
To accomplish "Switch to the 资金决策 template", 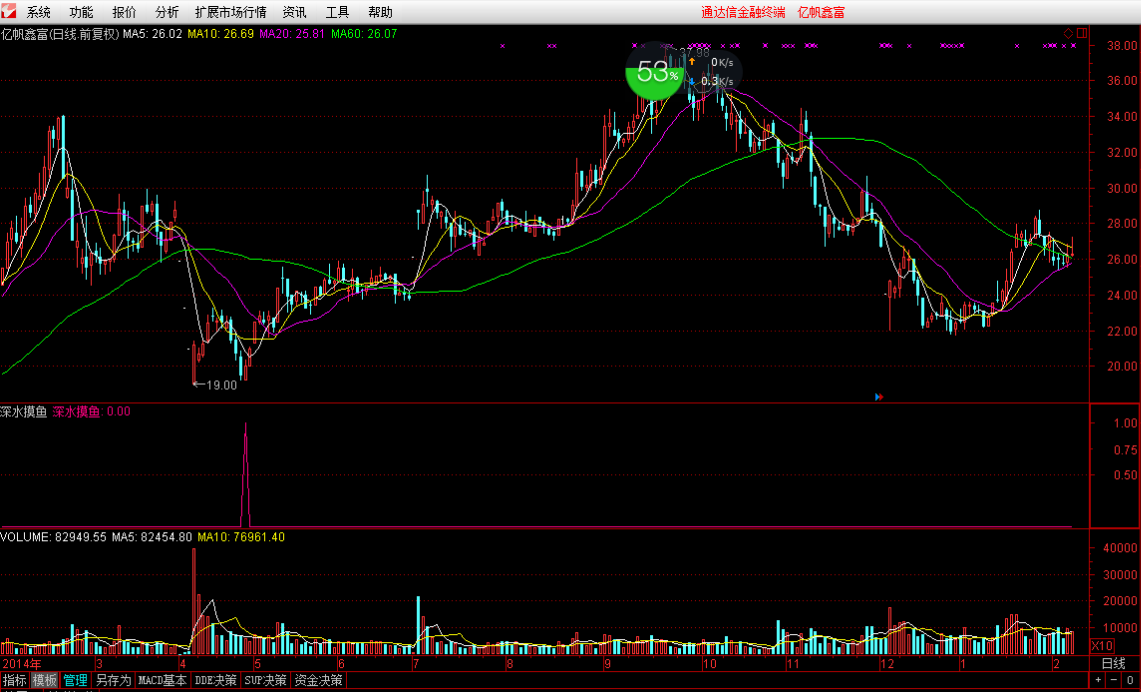I will pos(318,680).
